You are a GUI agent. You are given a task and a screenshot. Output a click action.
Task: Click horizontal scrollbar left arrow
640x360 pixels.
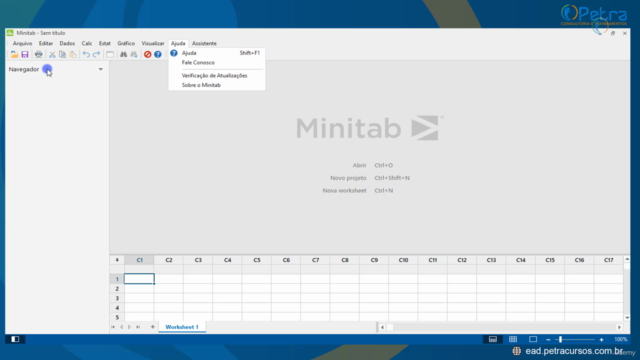[x=382, y=327]
